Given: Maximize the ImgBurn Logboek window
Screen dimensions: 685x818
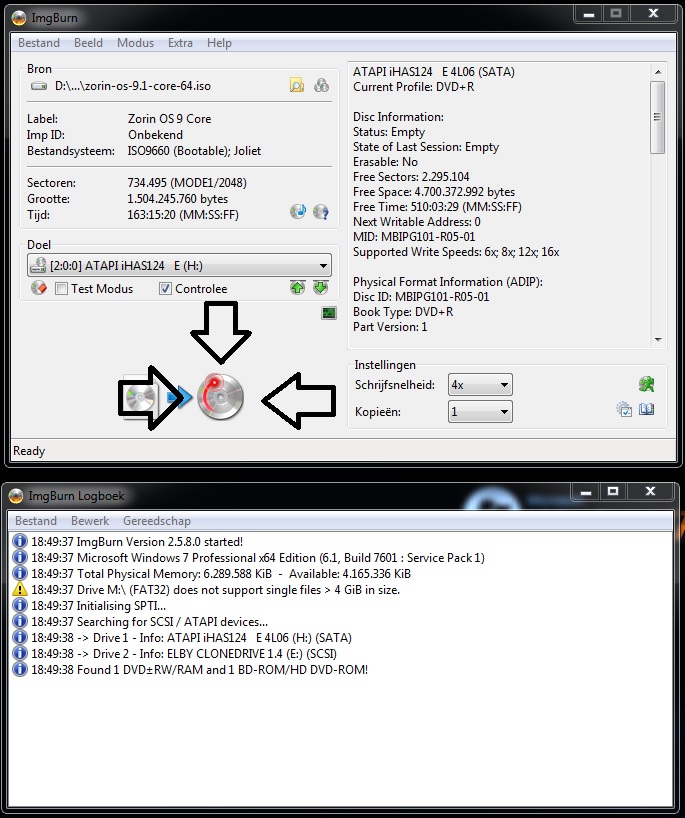Looking at the screenshot, I should (x=613, y=491).
